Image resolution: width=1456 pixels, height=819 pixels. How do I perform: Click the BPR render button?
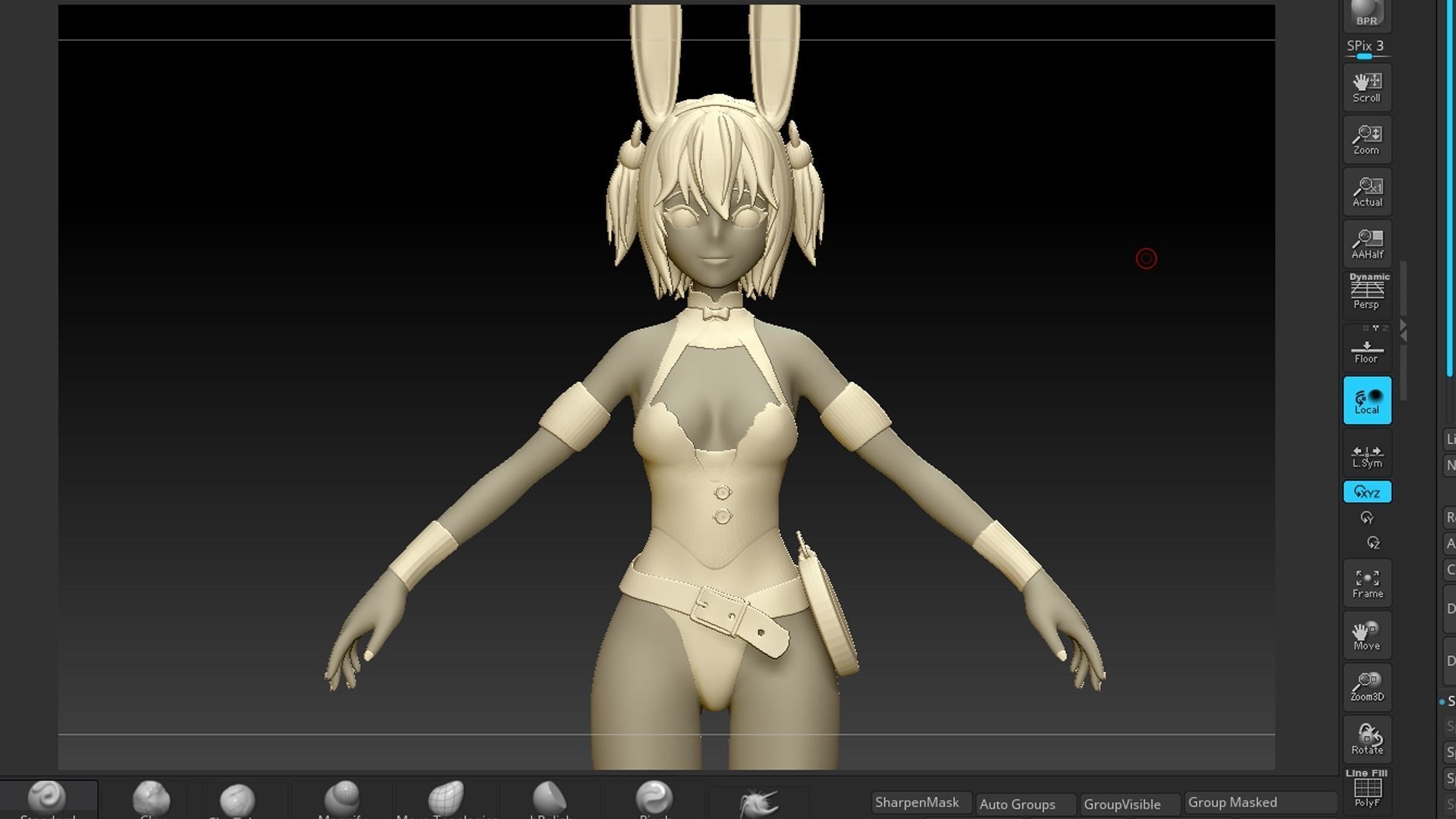click(1367, 14)
